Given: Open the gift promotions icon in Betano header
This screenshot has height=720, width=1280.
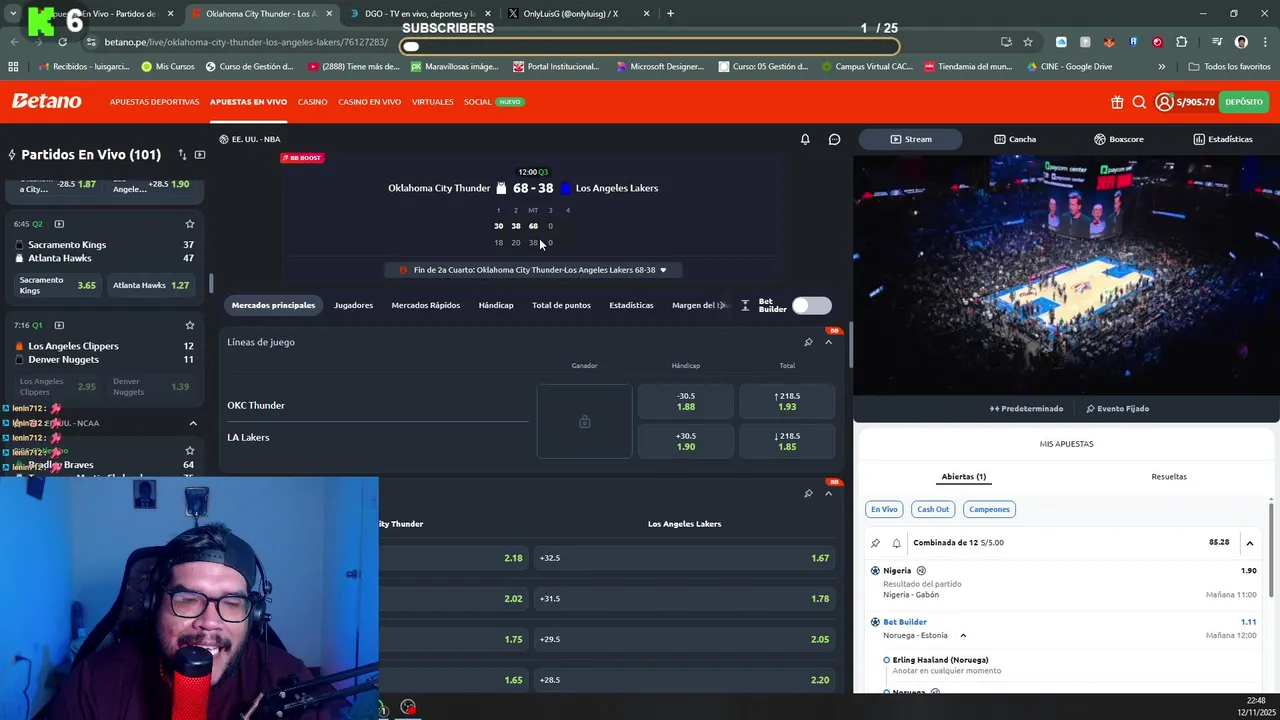Looking at the screenshot, I should click(1117, 102).
